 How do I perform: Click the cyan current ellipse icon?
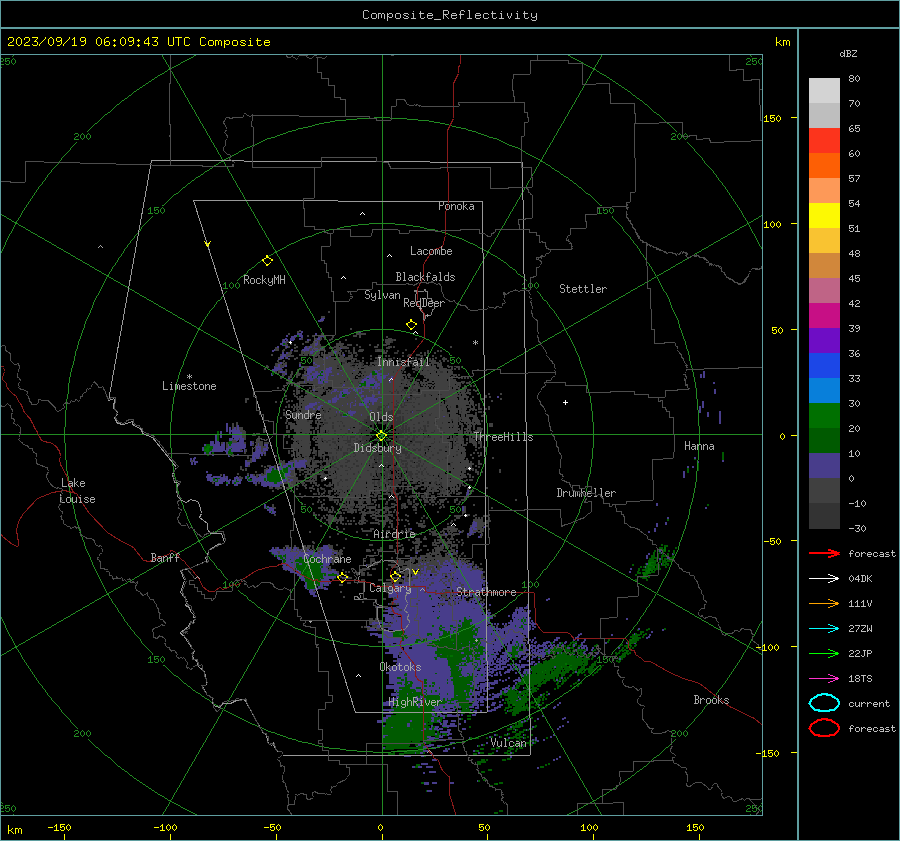coord(824,703)
